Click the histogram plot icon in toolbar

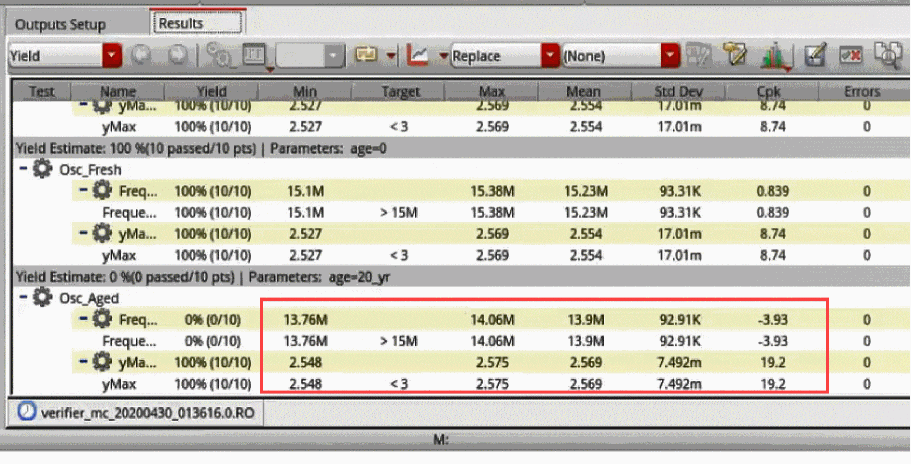(773, 56)
